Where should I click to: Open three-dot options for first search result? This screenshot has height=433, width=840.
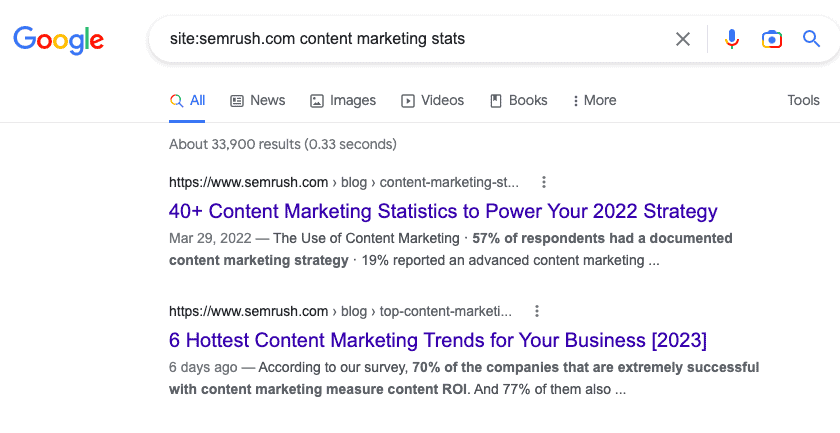(x=544, y=182)
